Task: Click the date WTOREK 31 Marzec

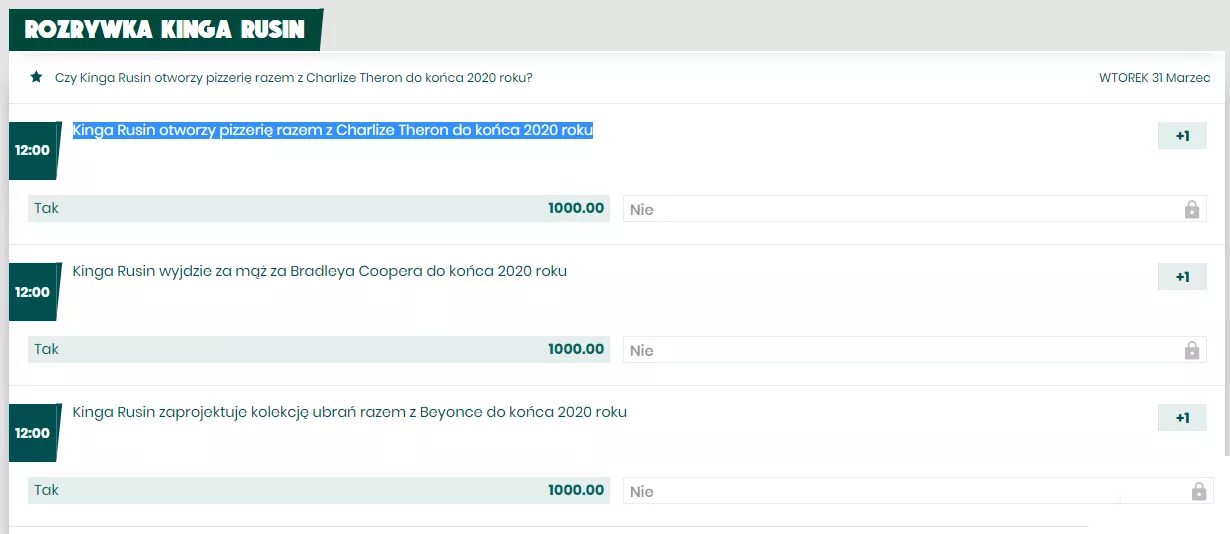Action: pyautogui.click(x=1154, y=78)
